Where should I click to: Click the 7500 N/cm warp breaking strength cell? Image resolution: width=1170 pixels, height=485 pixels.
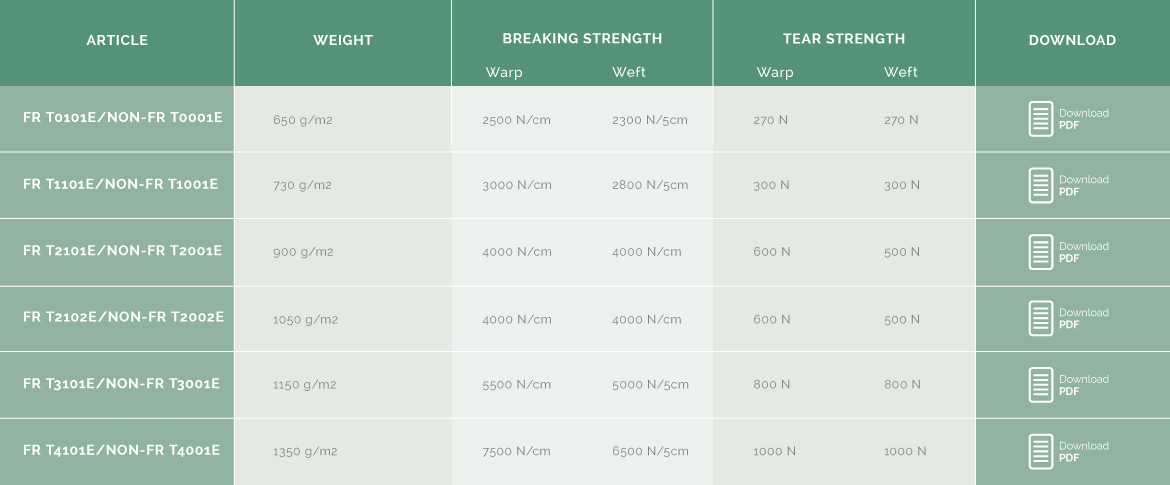coord(516,451)
